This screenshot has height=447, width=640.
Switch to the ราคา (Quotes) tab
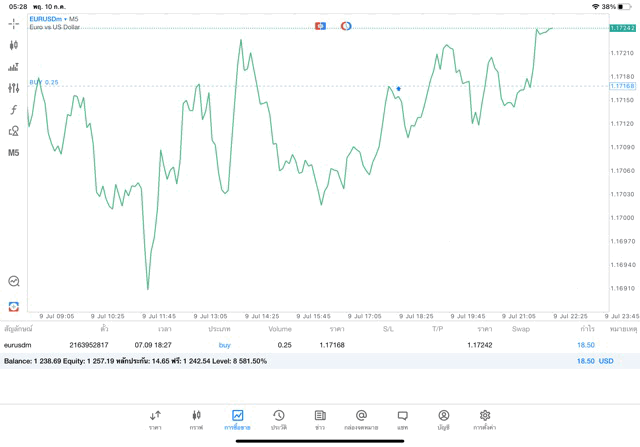coord(155,419)
